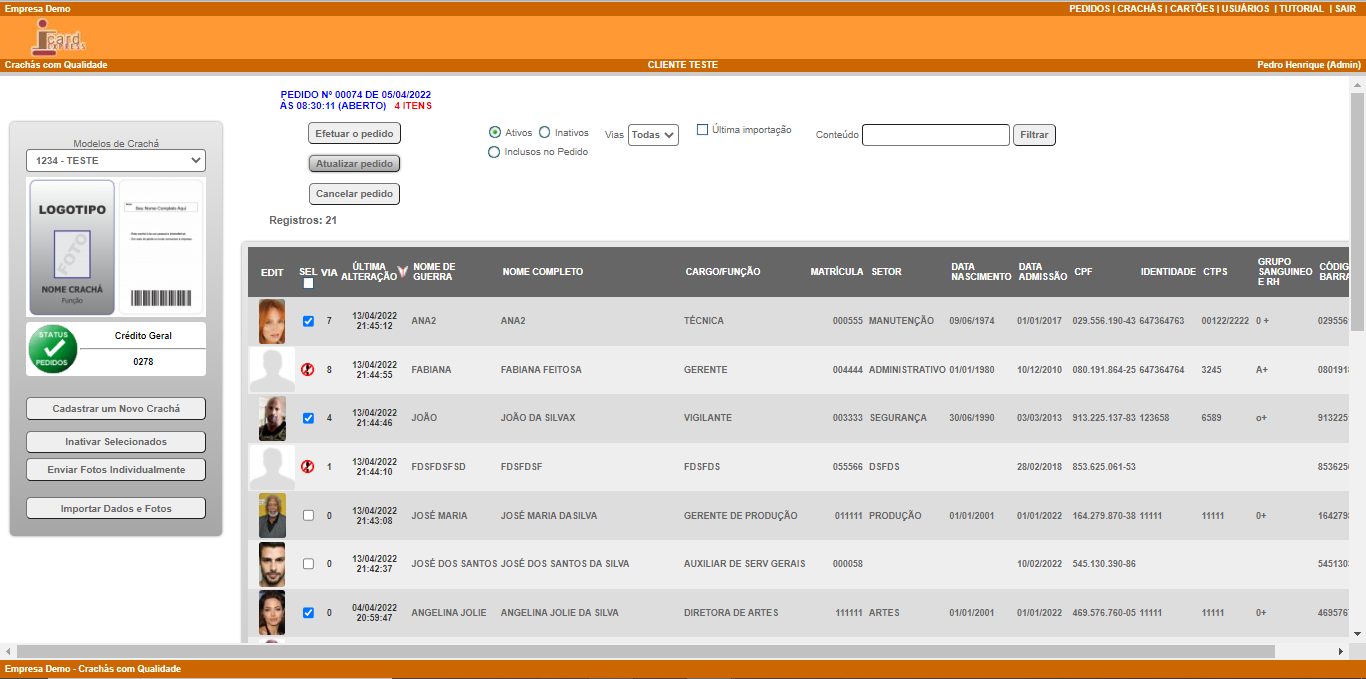
Task: Click the blocked icon in FABIANA's row
Action: [x=308, y=370]
